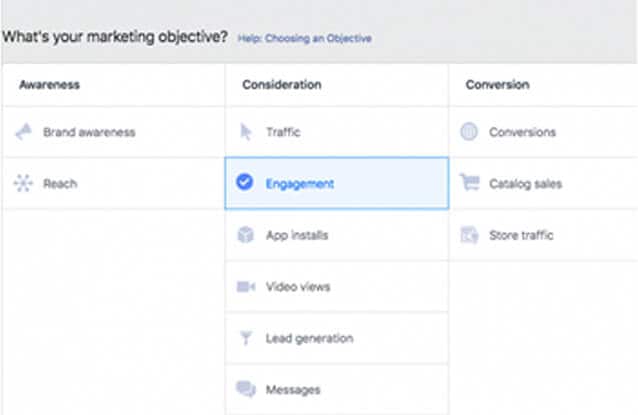Open the Choosing an Objective help link
The height and width of the screenshot is (415, 638).
(x=304, y=39)
